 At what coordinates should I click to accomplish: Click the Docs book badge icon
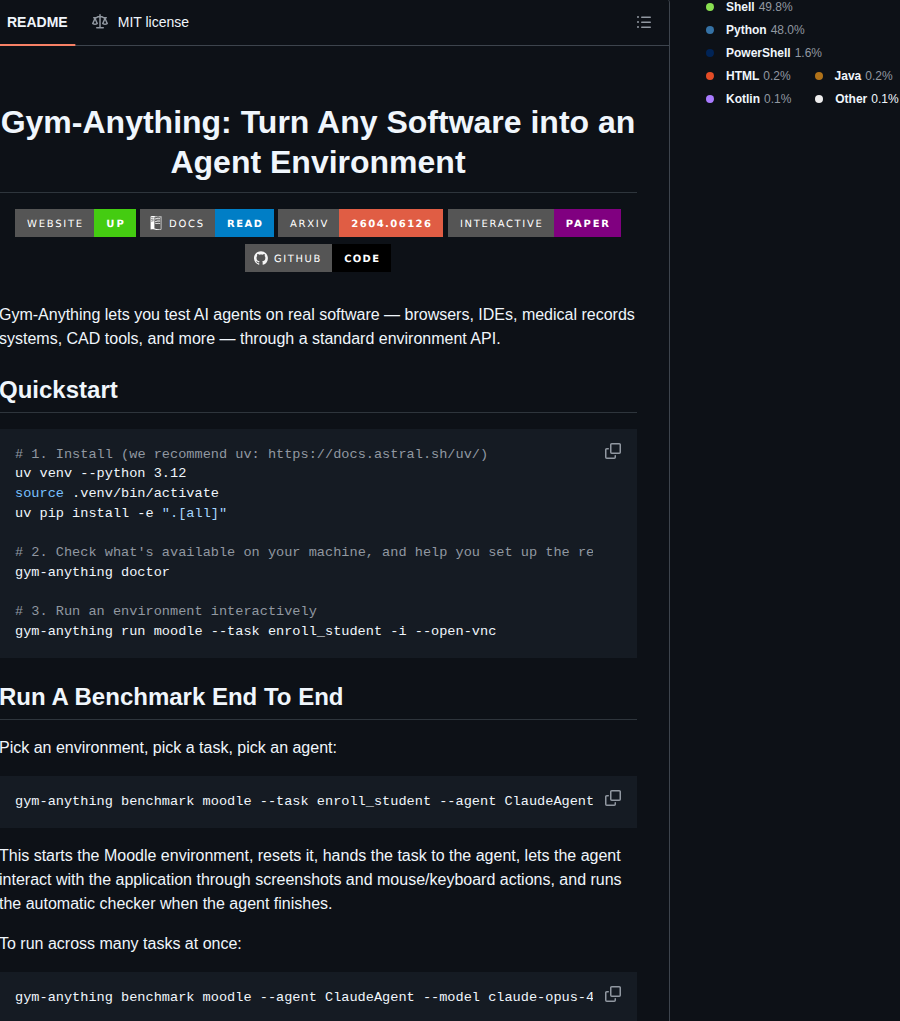pyautogui.click(x=156, y=223)
